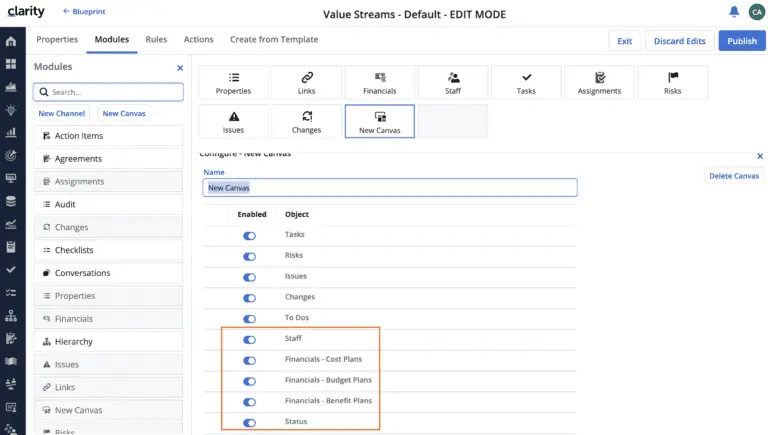Open the ideas lightbulb icon in sidebar
Image resolution: width=768 pixels, height=435 pixels.
tap(11, 110)
